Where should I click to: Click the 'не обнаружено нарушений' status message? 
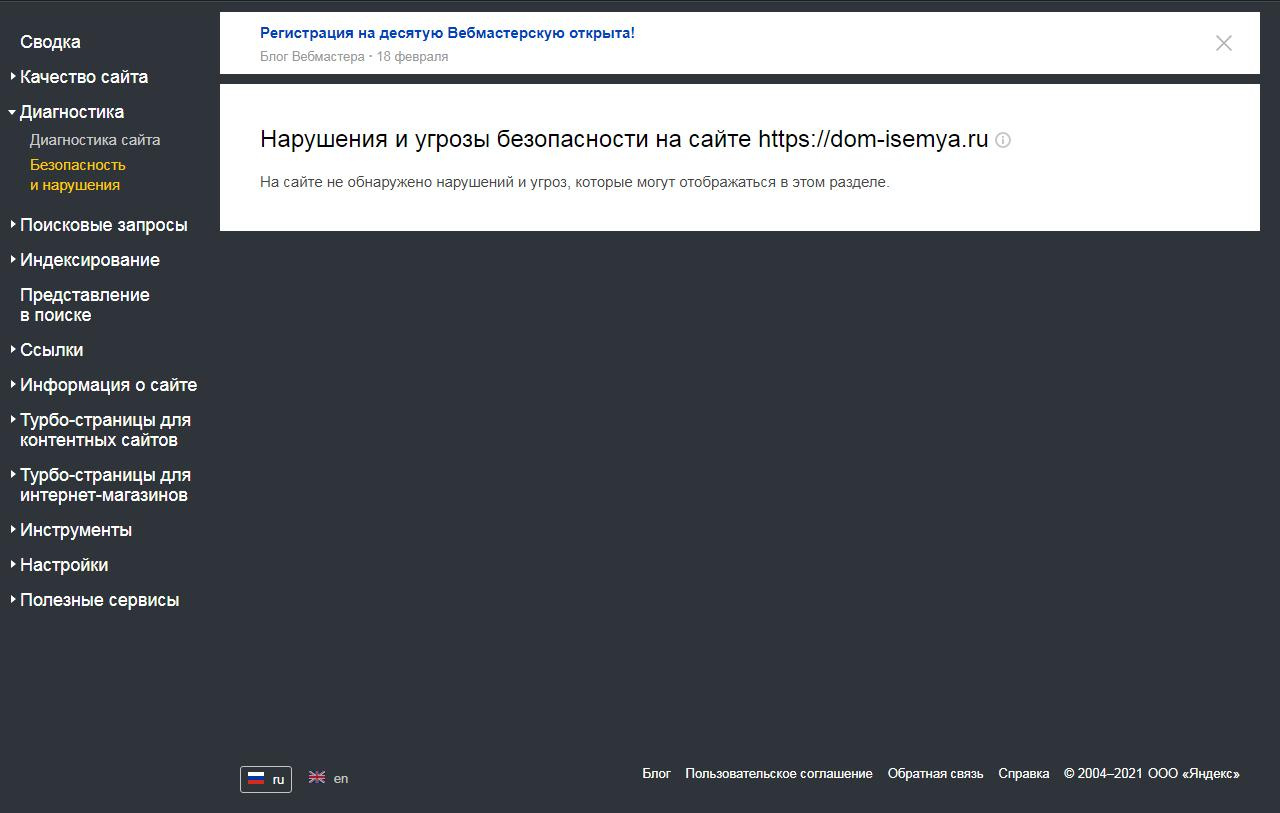574,182
